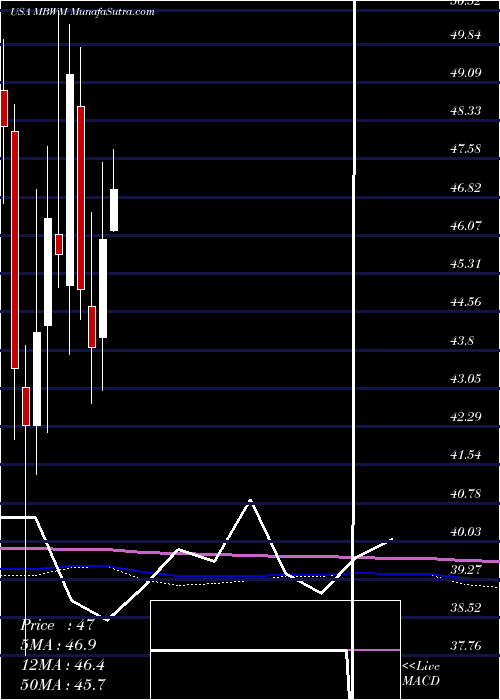Image resolution: width=500 pixels, height=700 pixels.
Task: Click the 40.78 price axis label
Action: tap(466, 493)
